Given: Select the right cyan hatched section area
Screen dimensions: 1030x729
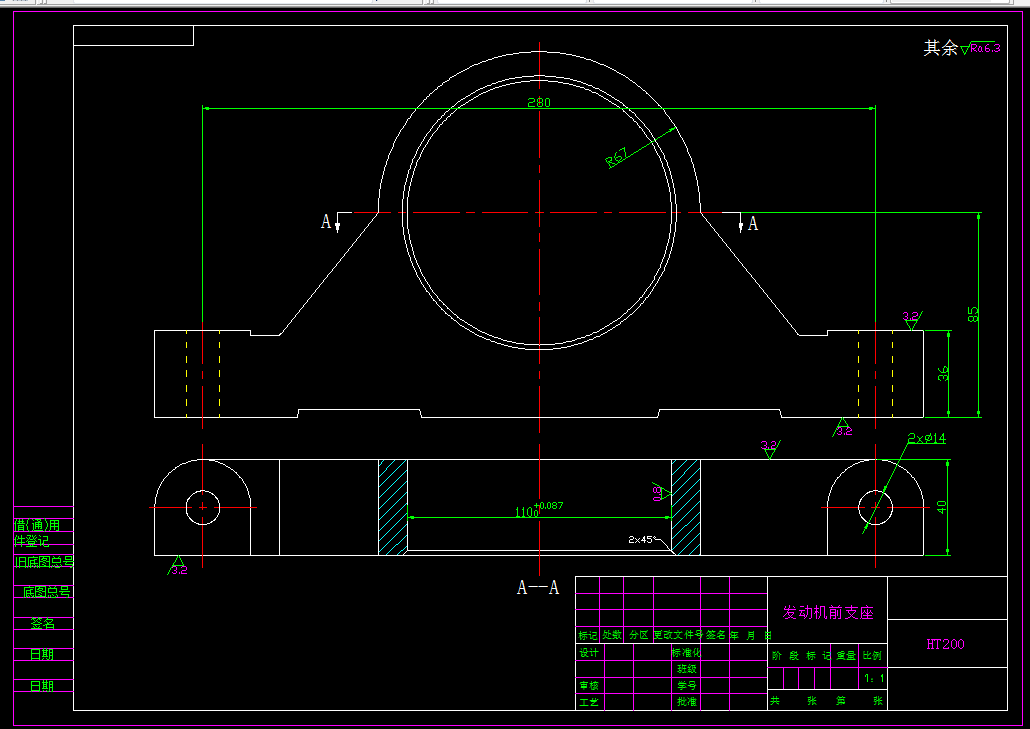Looking at the screenshot, I should click(686, 507).
